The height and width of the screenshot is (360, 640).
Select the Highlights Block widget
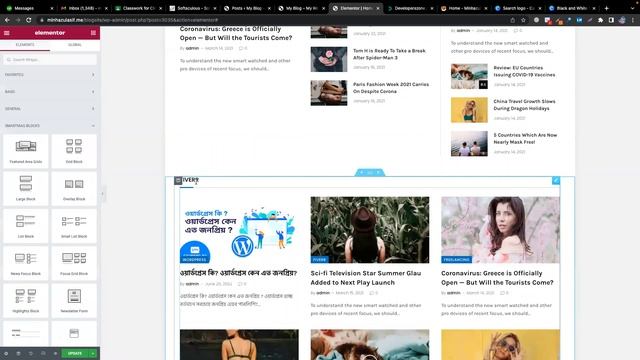click(26, 301)
